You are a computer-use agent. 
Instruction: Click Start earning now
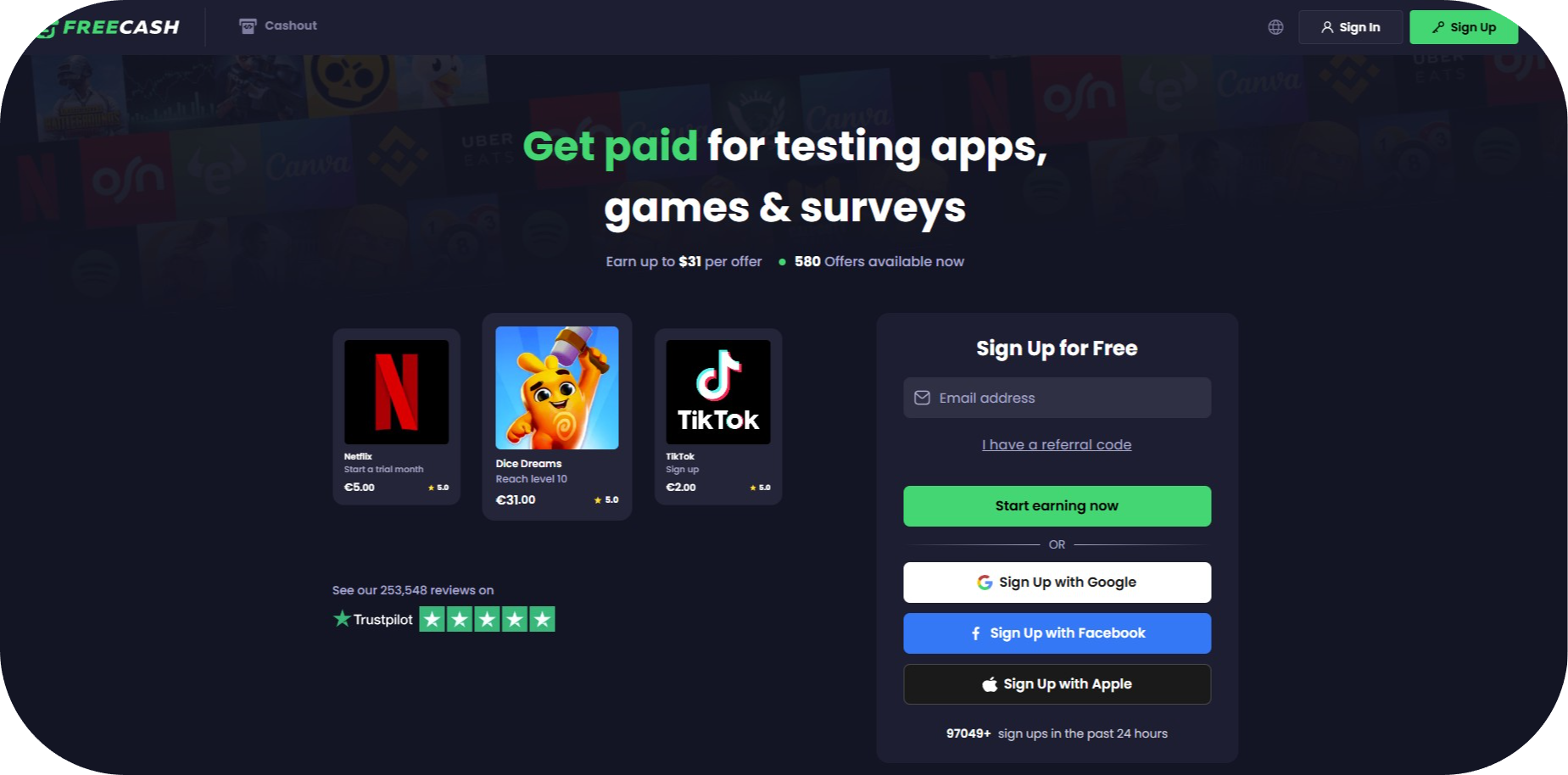(1057, 506)
